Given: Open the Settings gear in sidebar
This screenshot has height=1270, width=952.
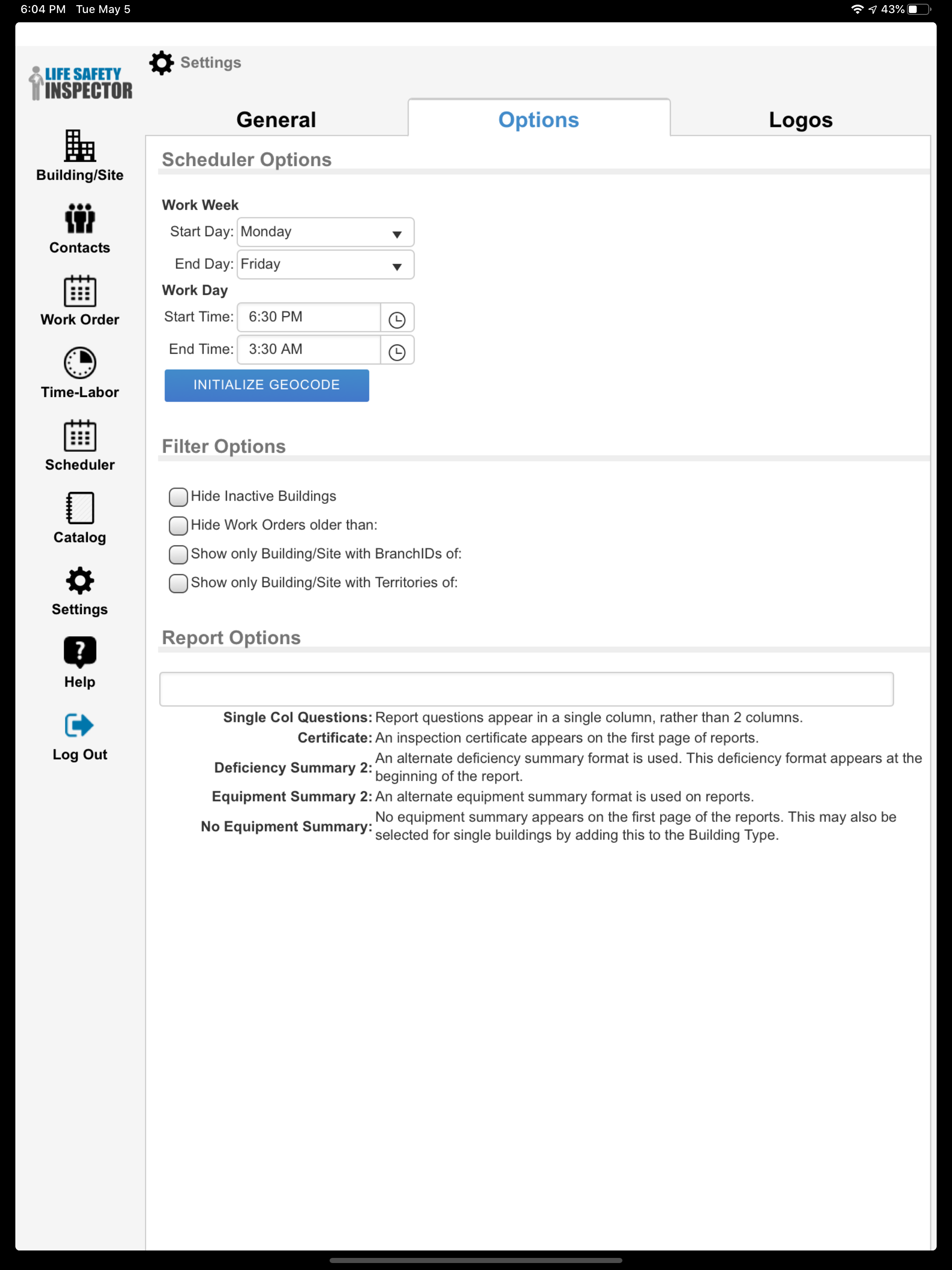Looking at the screenshot, I should click(80, 581).
